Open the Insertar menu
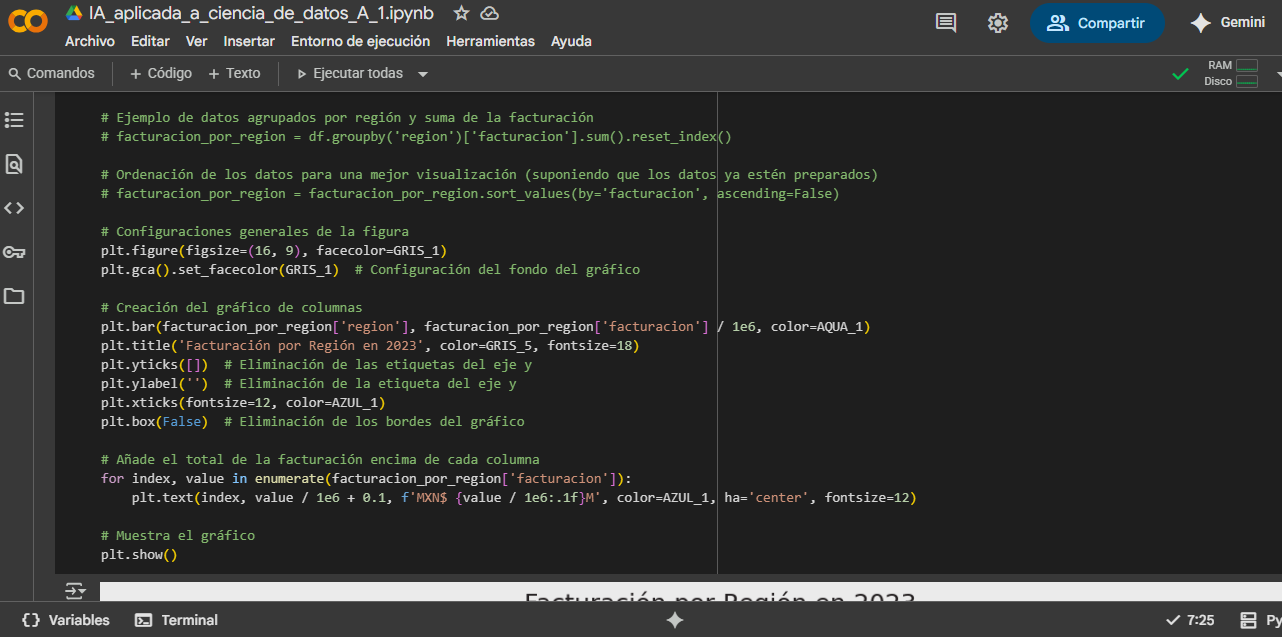This screenshot has height=637, width=1282. [x=249, y=41]
